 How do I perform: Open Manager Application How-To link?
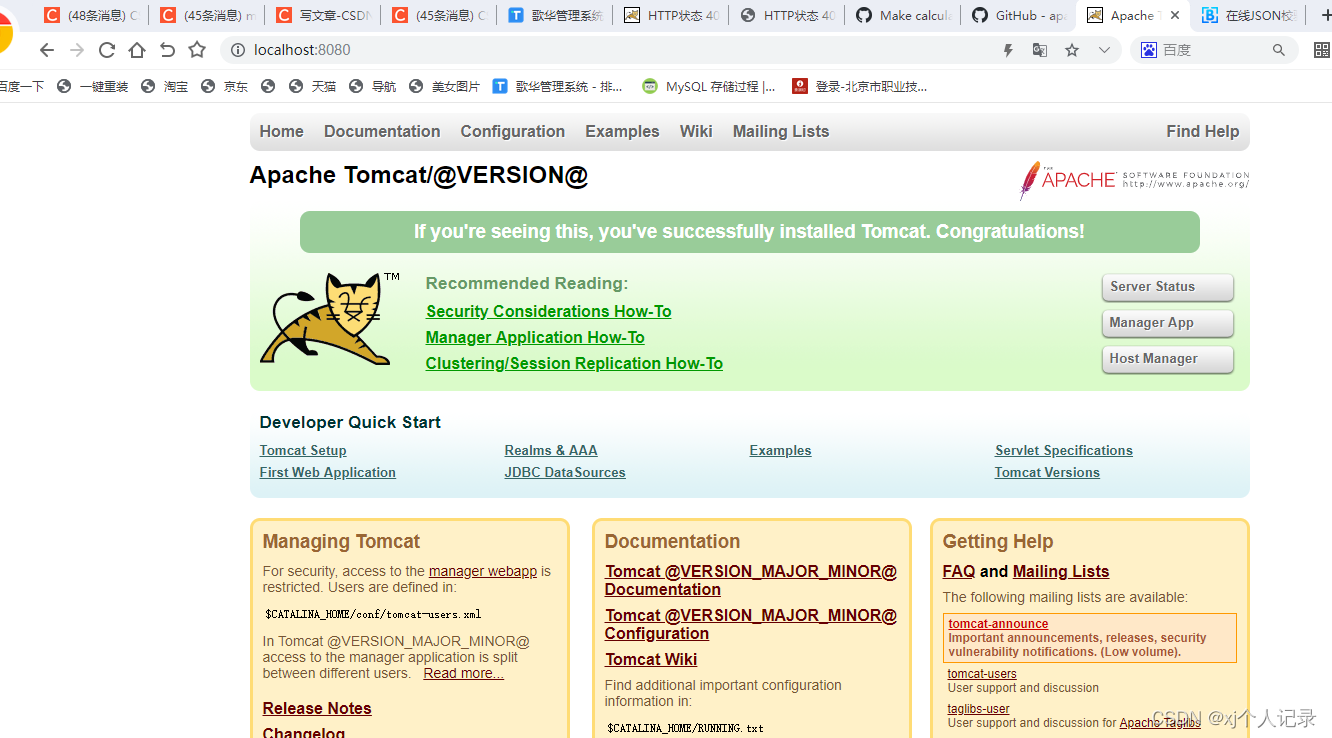click(x=535, y=337)
